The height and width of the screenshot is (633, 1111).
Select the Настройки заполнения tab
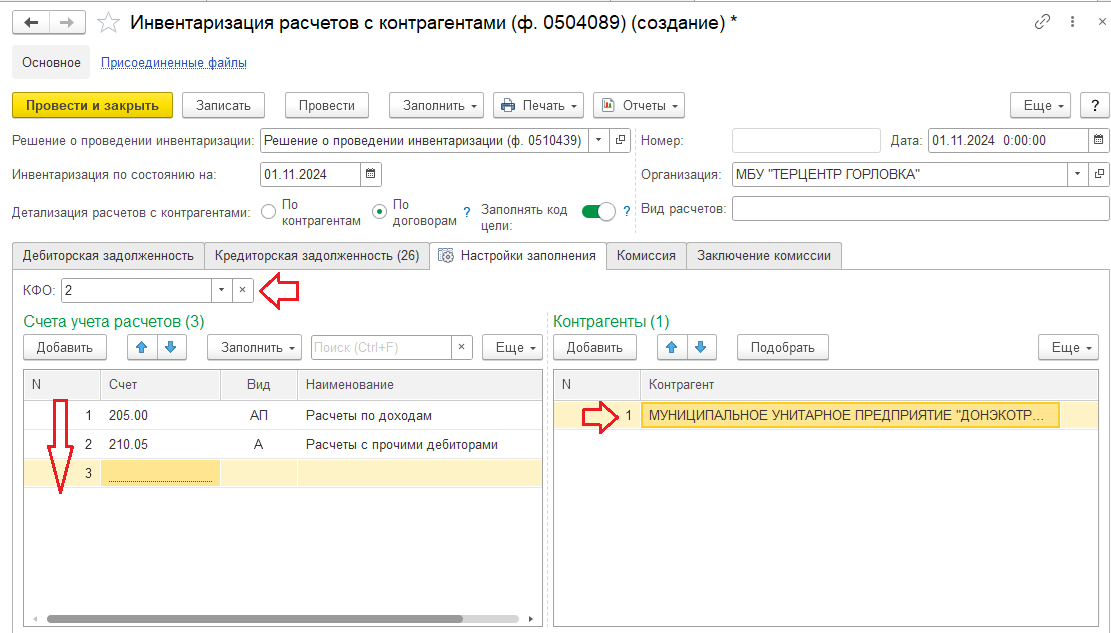coord(517,256)
